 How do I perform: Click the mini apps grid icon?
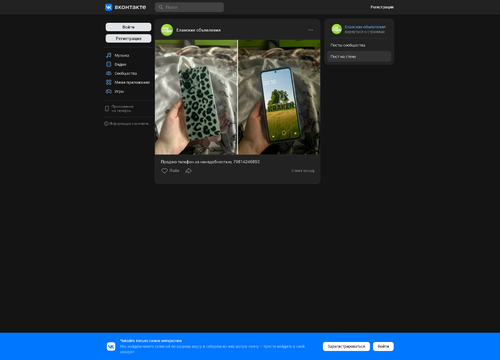[109, 82]
